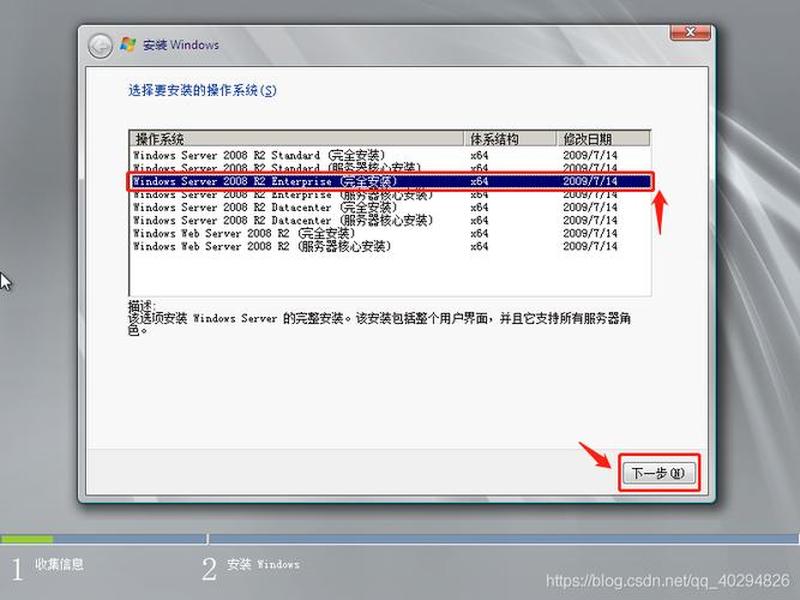
Task: Click the 操作系统 column header
Action: (x=296, y=139)
